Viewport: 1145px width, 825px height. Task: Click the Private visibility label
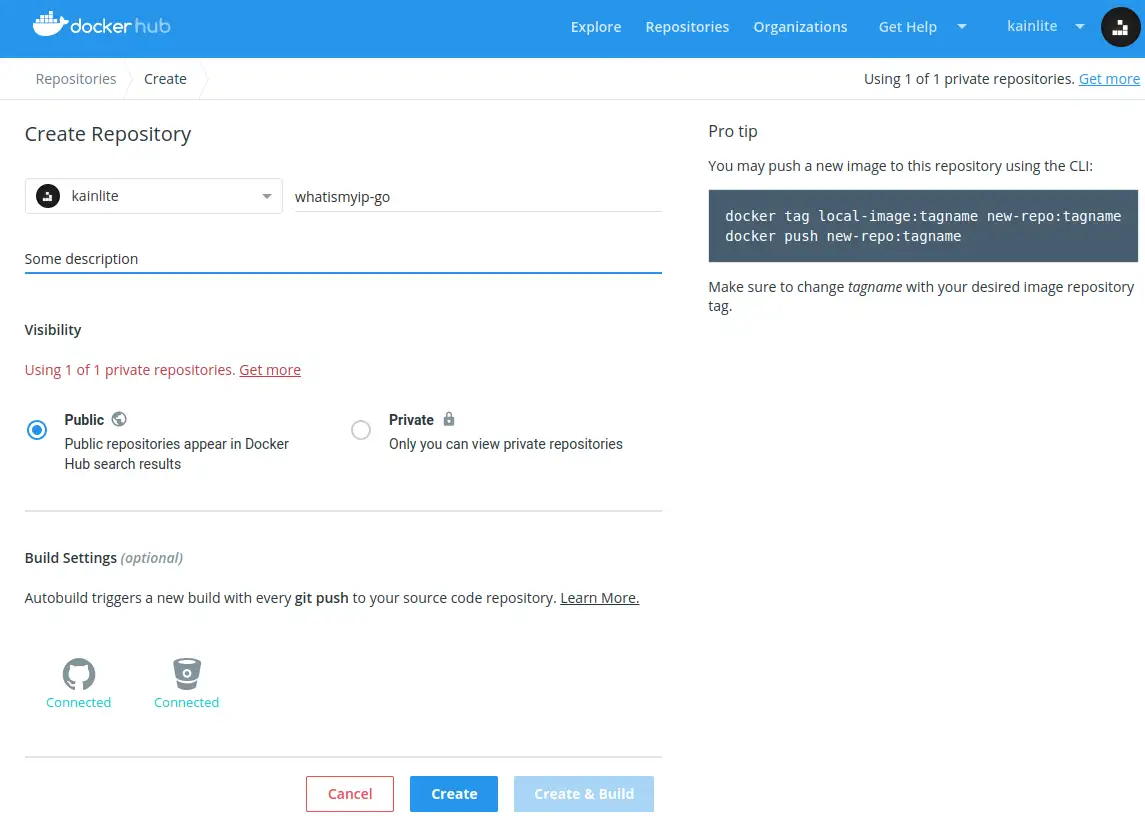411,420
